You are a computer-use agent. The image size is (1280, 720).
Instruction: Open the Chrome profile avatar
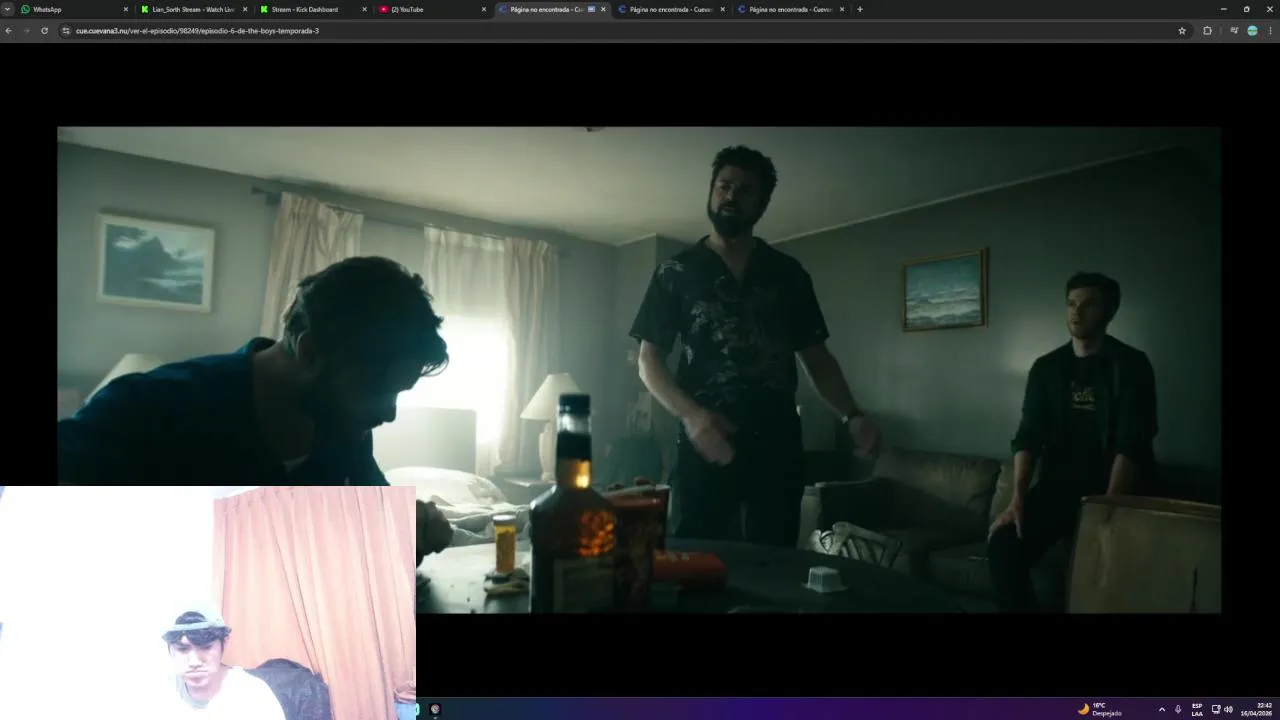click(x=1252, y=31)
